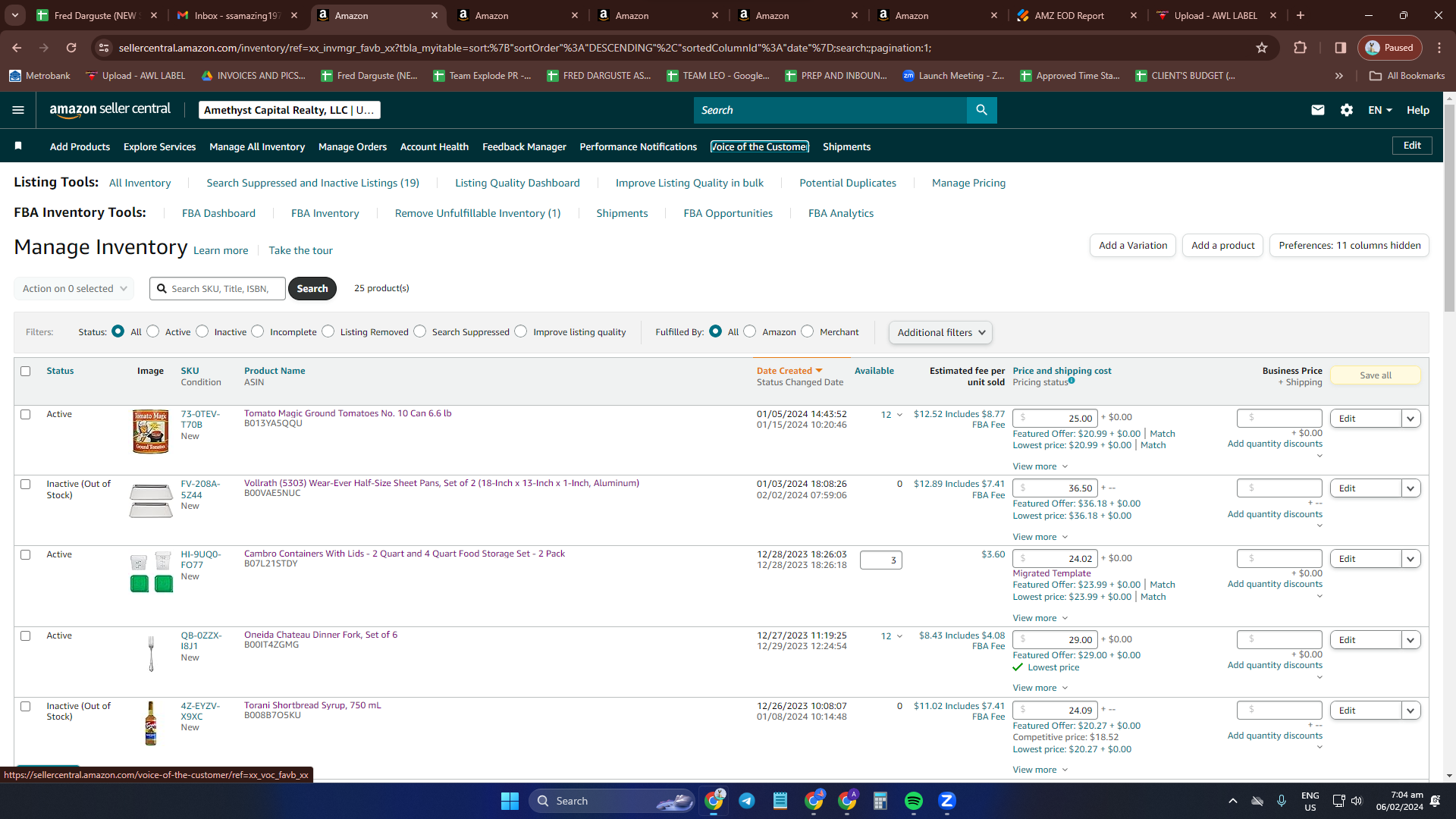Click the bookmark flag icon in favorites bar
This screenshot has height=819, width=1456.
coord(18,146)
